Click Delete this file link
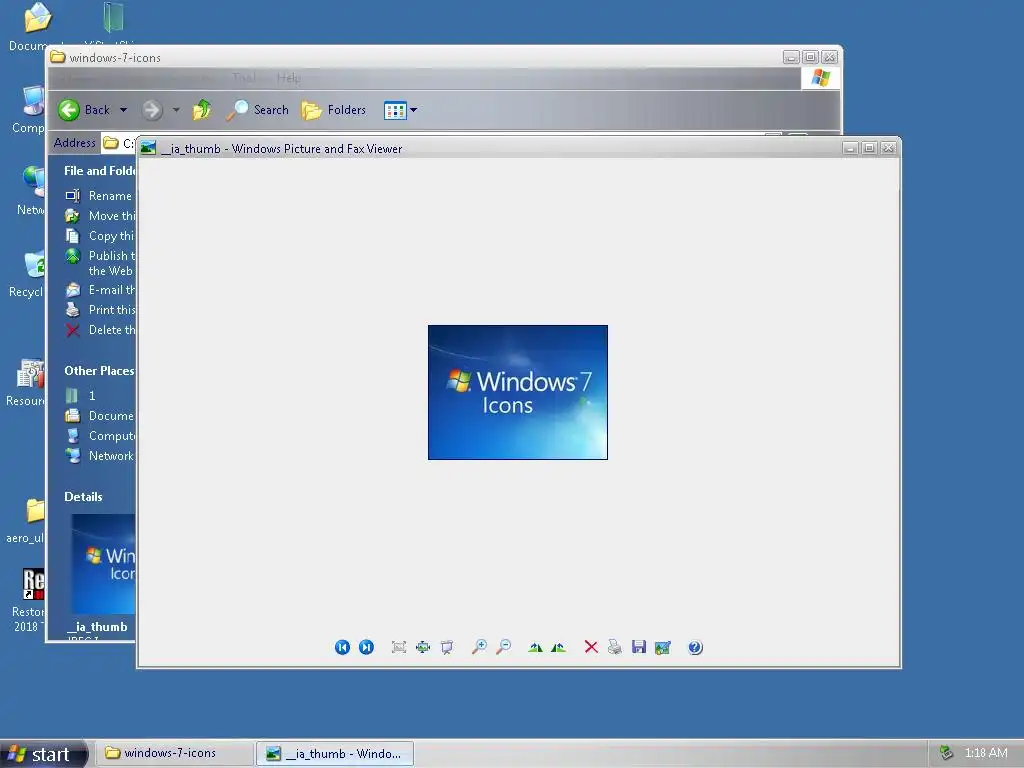 click(100, 330)
